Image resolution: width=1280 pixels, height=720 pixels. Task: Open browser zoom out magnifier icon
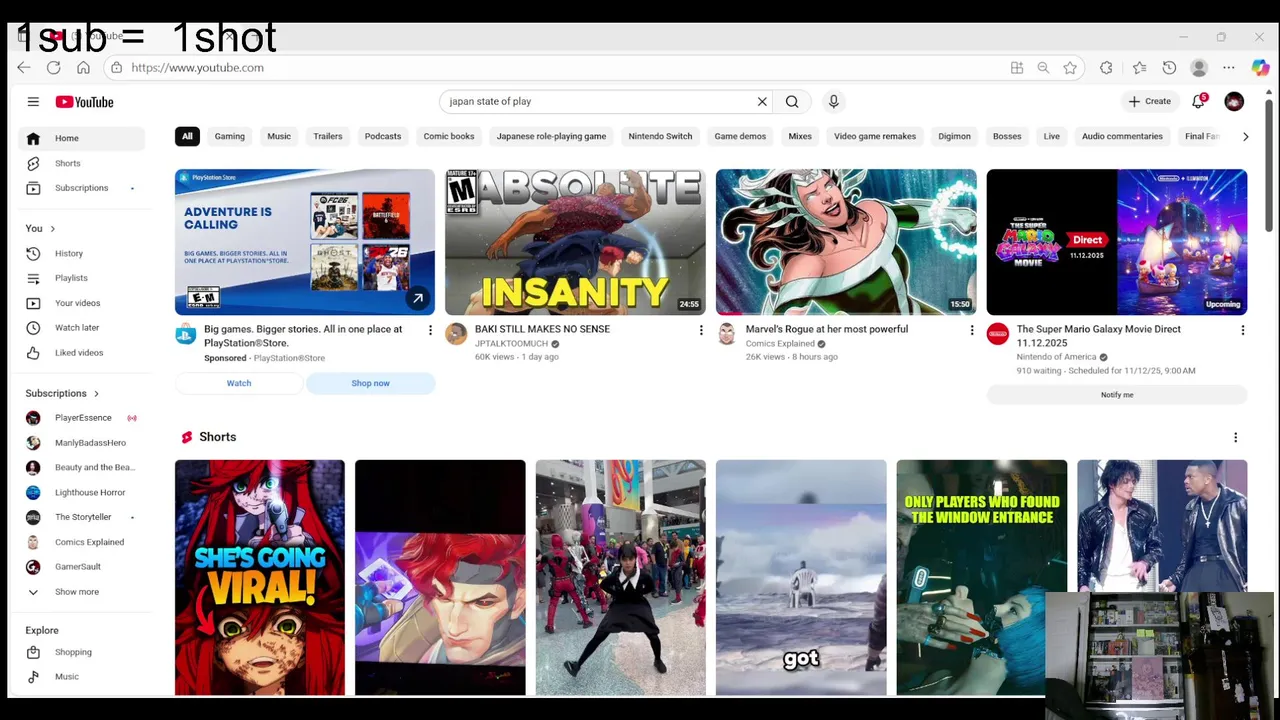tap(1043, 68)
